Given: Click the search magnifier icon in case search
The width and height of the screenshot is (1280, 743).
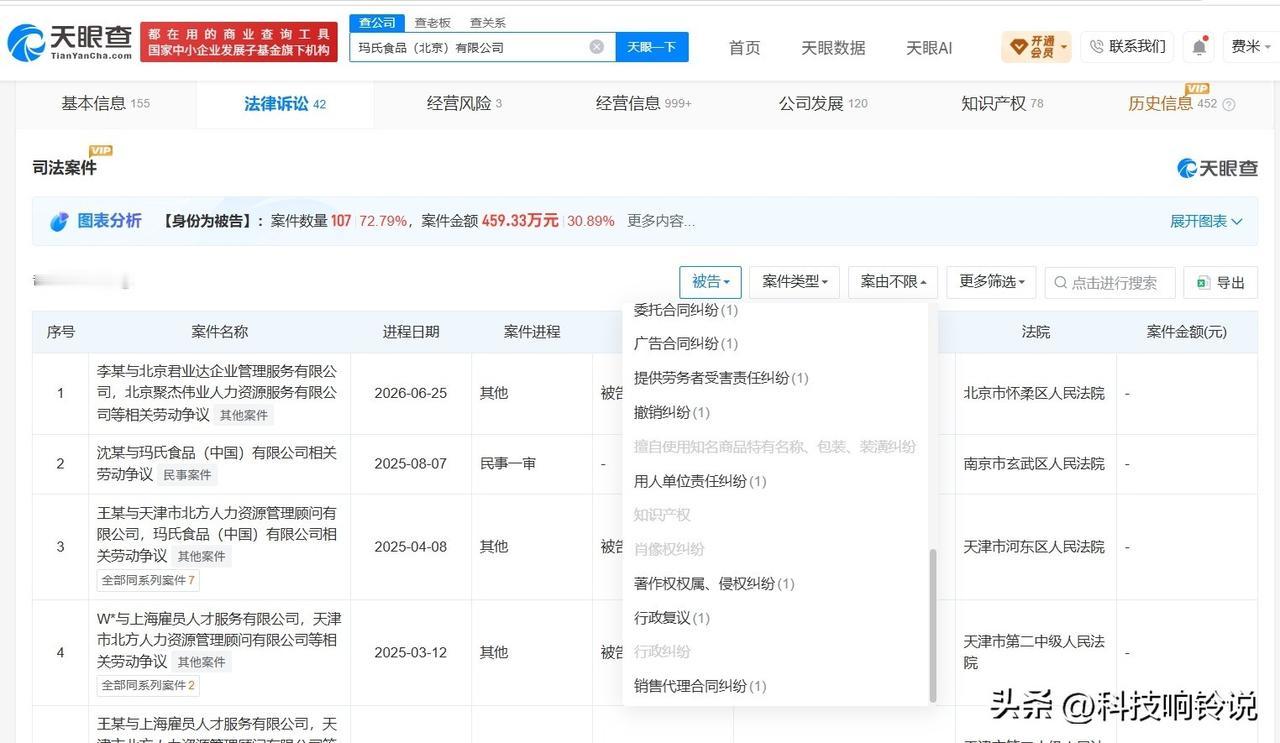Looking at the screenshot, I should [1061, 283].
